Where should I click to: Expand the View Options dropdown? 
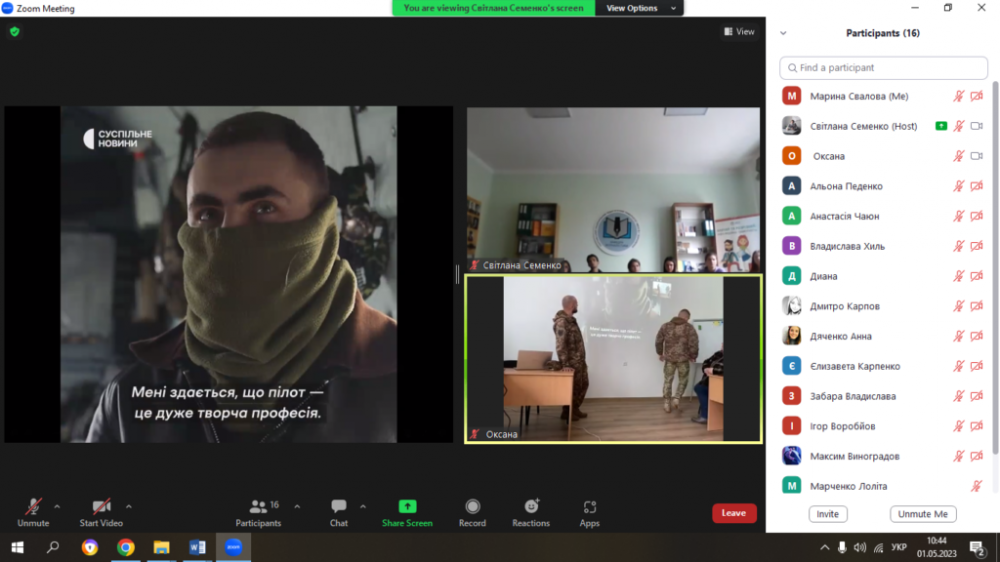tap(639, 8)
